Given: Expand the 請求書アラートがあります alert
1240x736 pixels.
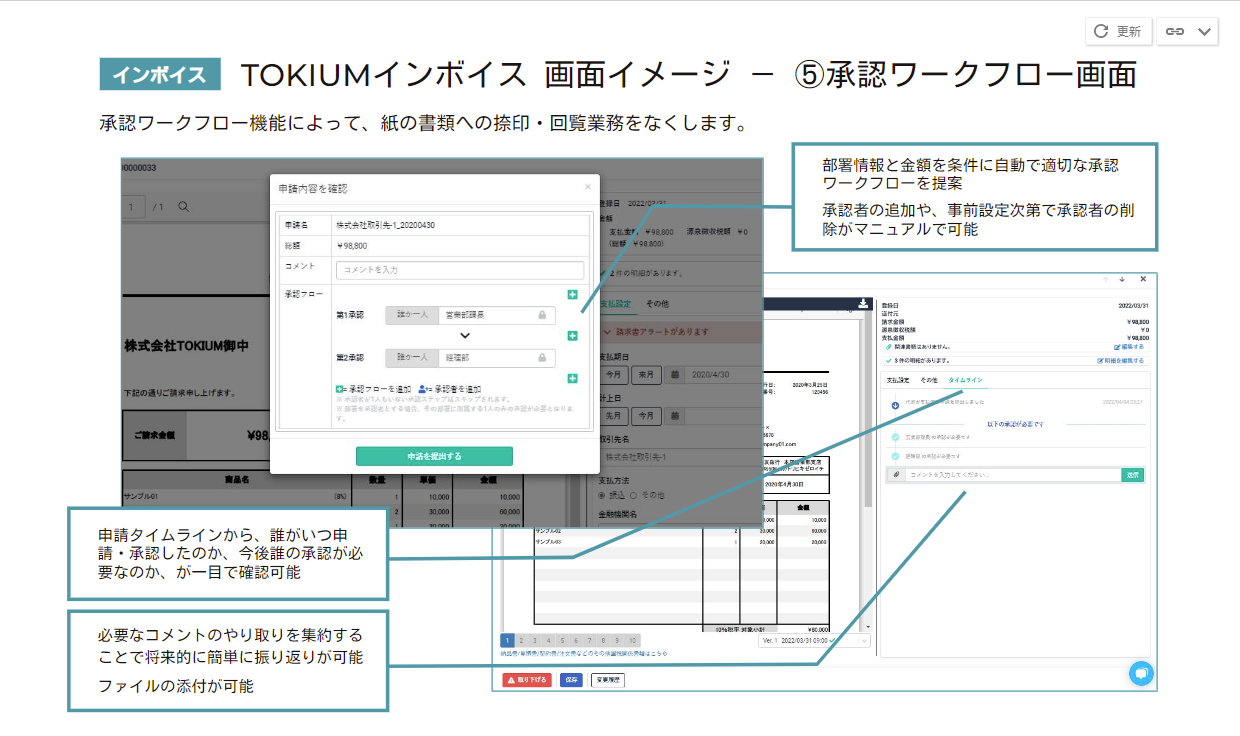Looking at the screenshot, I should 608,333.
